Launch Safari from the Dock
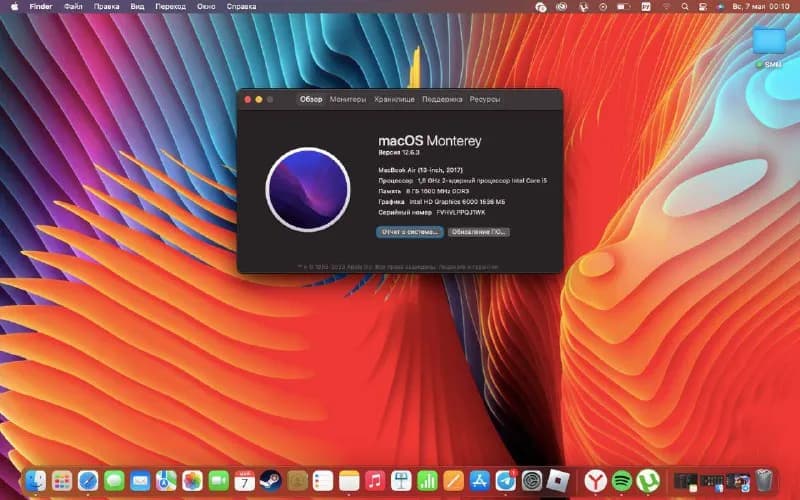800x500 pixels. (x=88, y=481)
